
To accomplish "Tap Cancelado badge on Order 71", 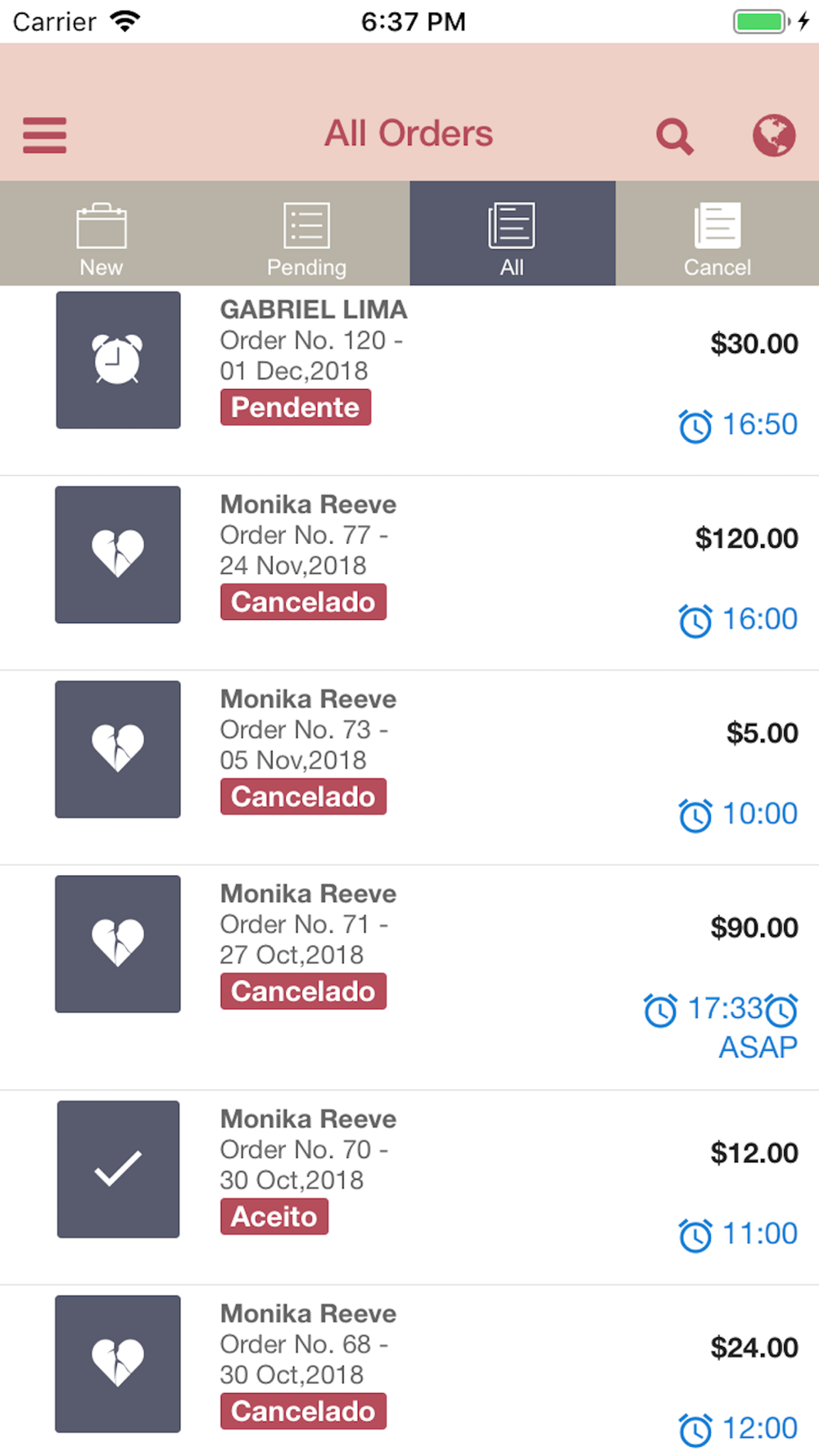I will (x=303, y=991).
